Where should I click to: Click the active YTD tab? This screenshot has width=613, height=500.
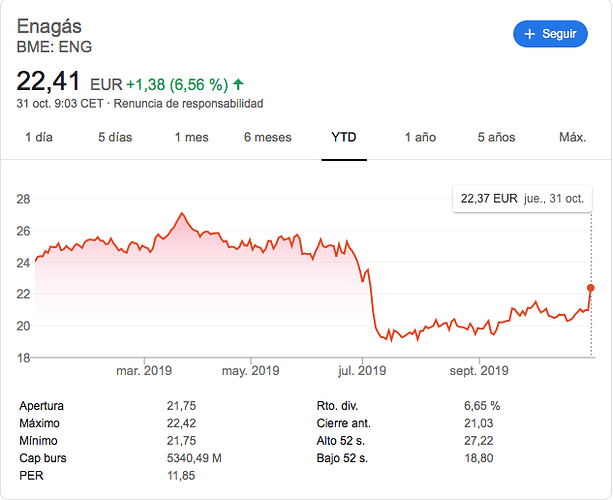(x=344, y=137)
